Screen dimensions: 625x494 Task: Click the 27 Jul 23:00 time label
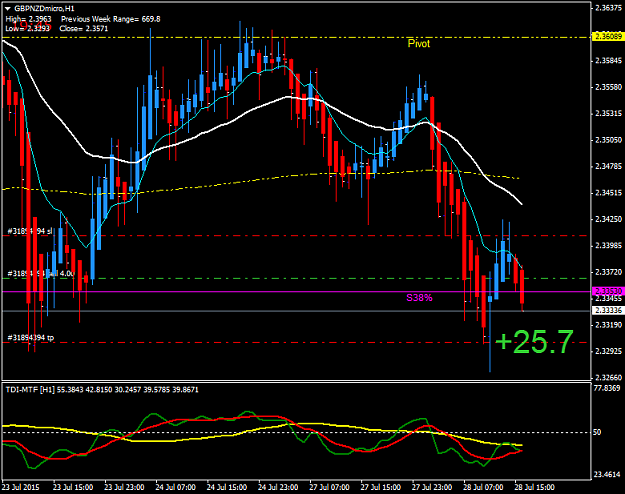432,487
